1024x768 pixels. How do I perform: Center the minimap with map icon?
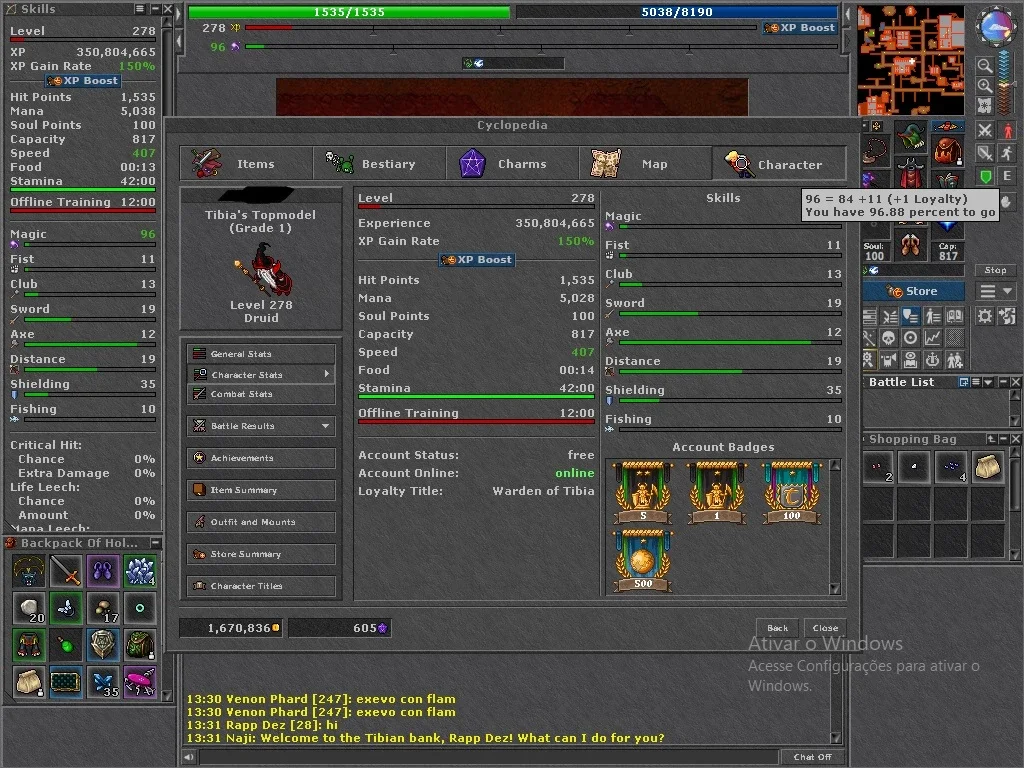pyautogui.click(x=985, y=106)
